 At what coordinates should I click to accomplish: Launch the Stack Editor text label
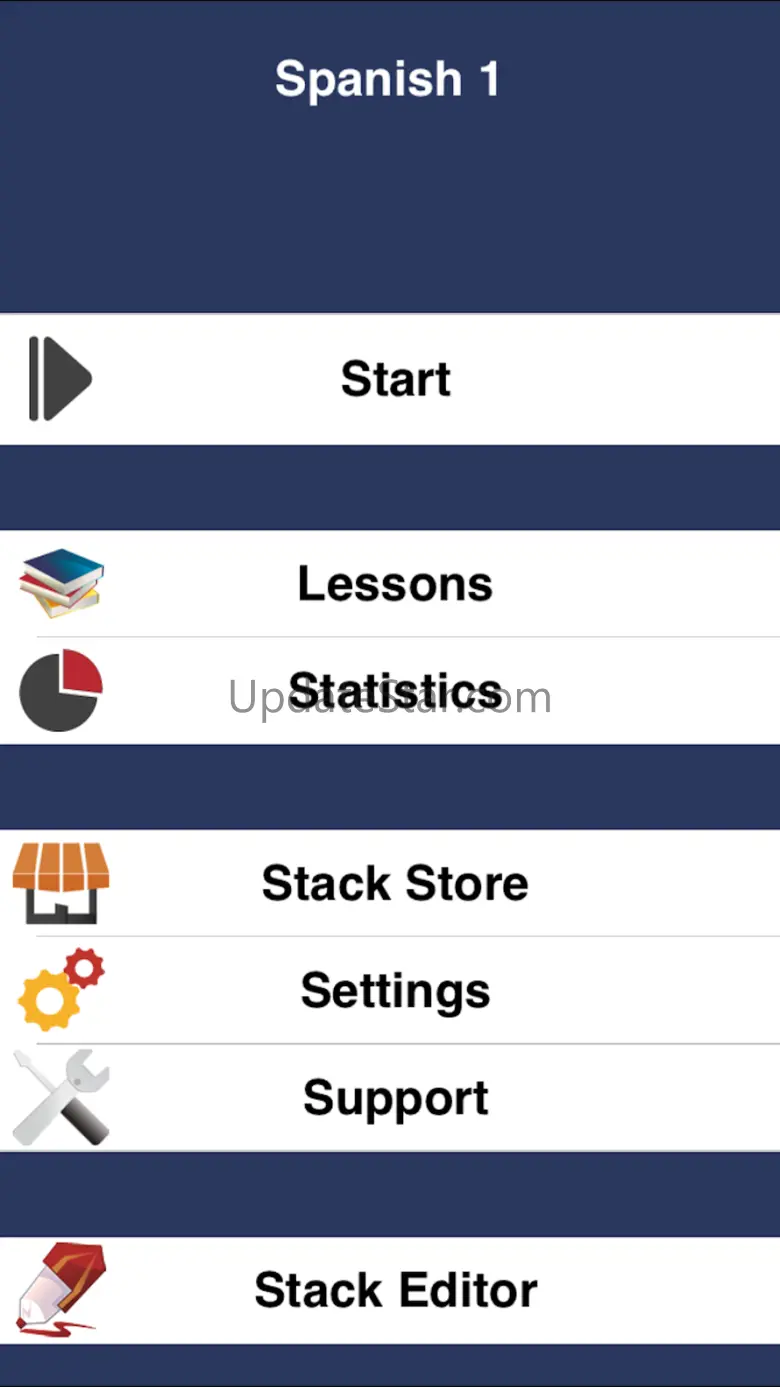coord(396,1290)
